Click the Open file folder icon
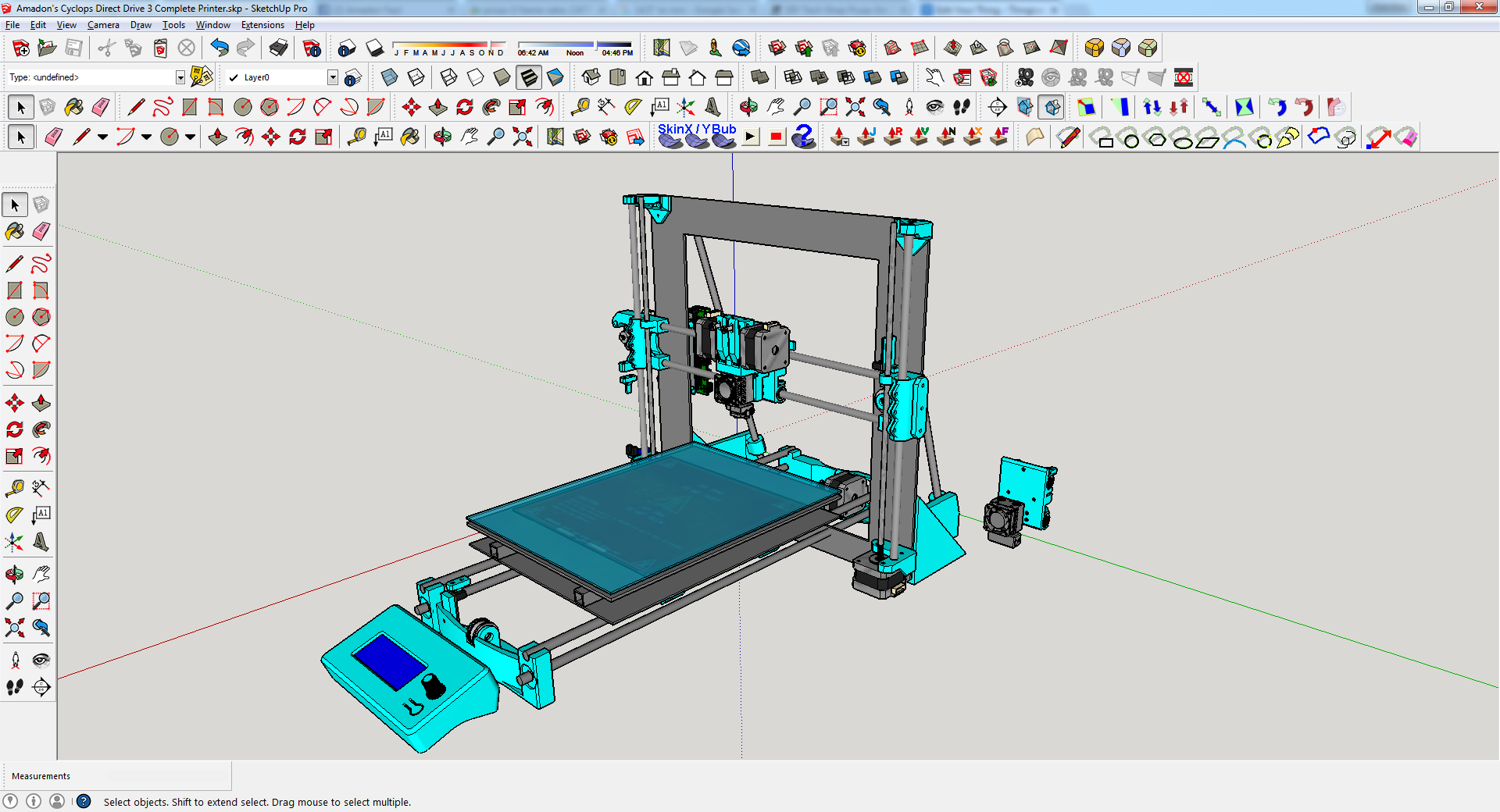The width and height of the screenshot is (1500, 812). (47, 48)
